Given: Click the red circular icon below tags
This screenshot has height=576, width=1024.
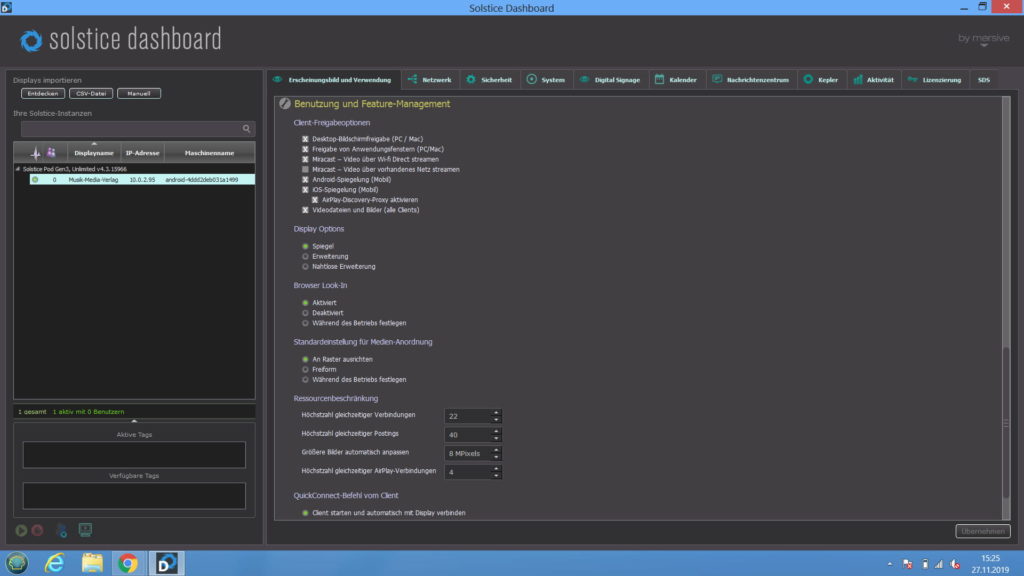Looking at the screenshot, I should click(x=37, y=530).
